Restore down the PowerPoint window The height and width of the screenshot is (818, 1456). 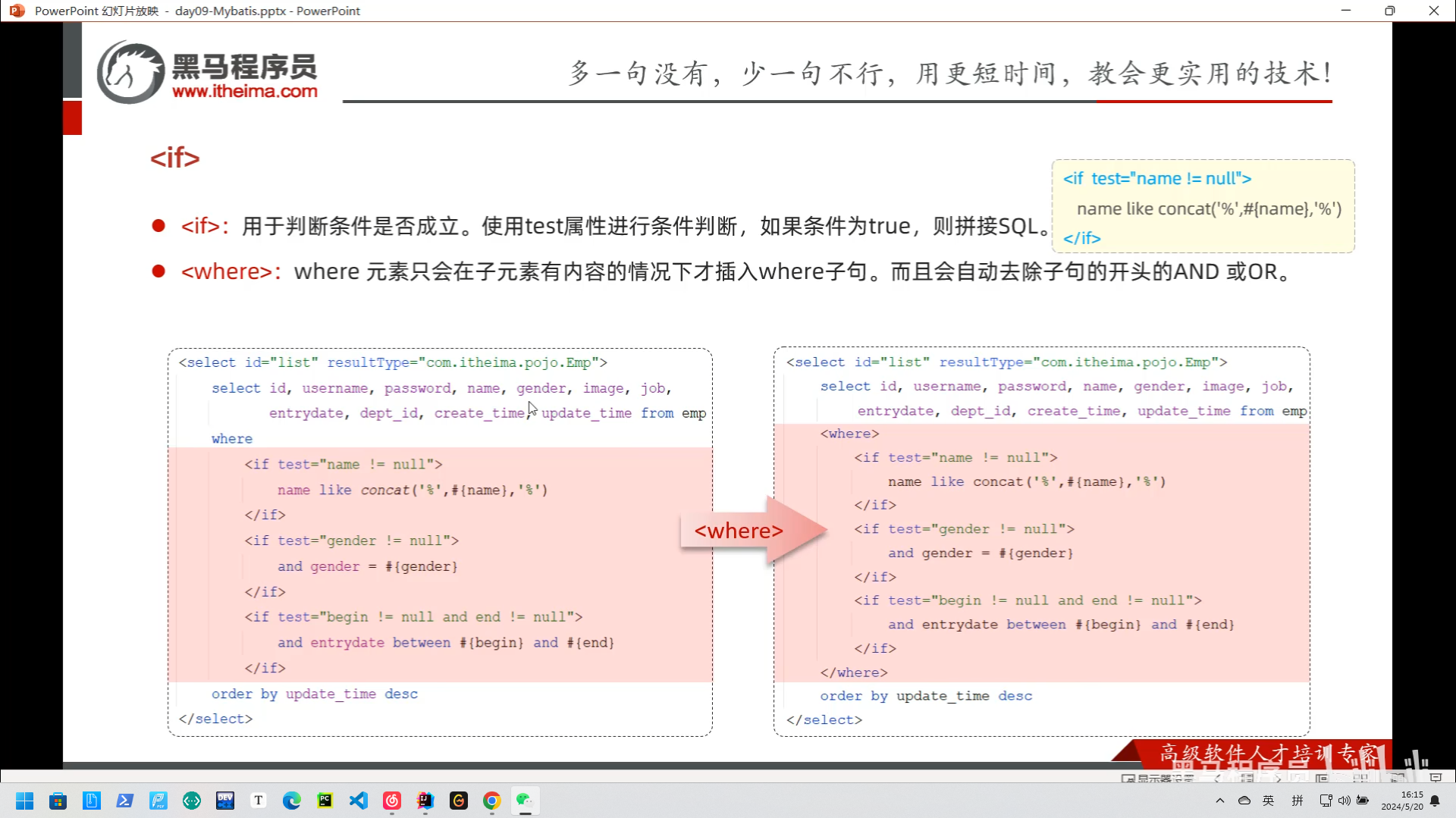coord(1389,11)
